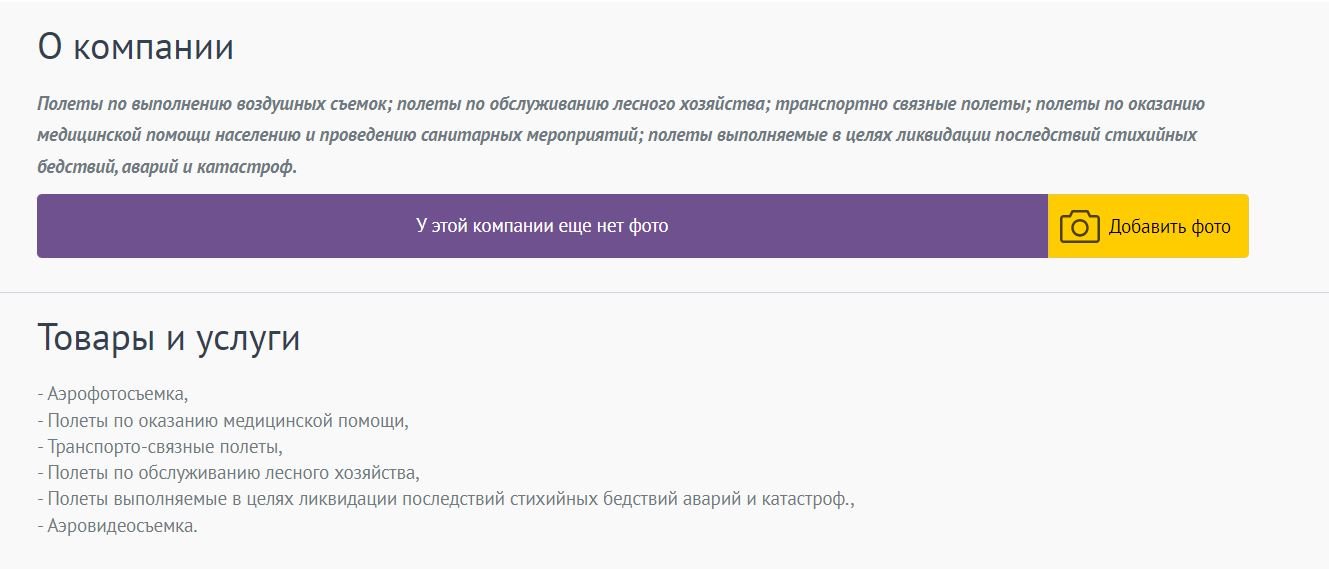Click italic text "бедствий, аварий и катастроф"

tap(166, 166)
